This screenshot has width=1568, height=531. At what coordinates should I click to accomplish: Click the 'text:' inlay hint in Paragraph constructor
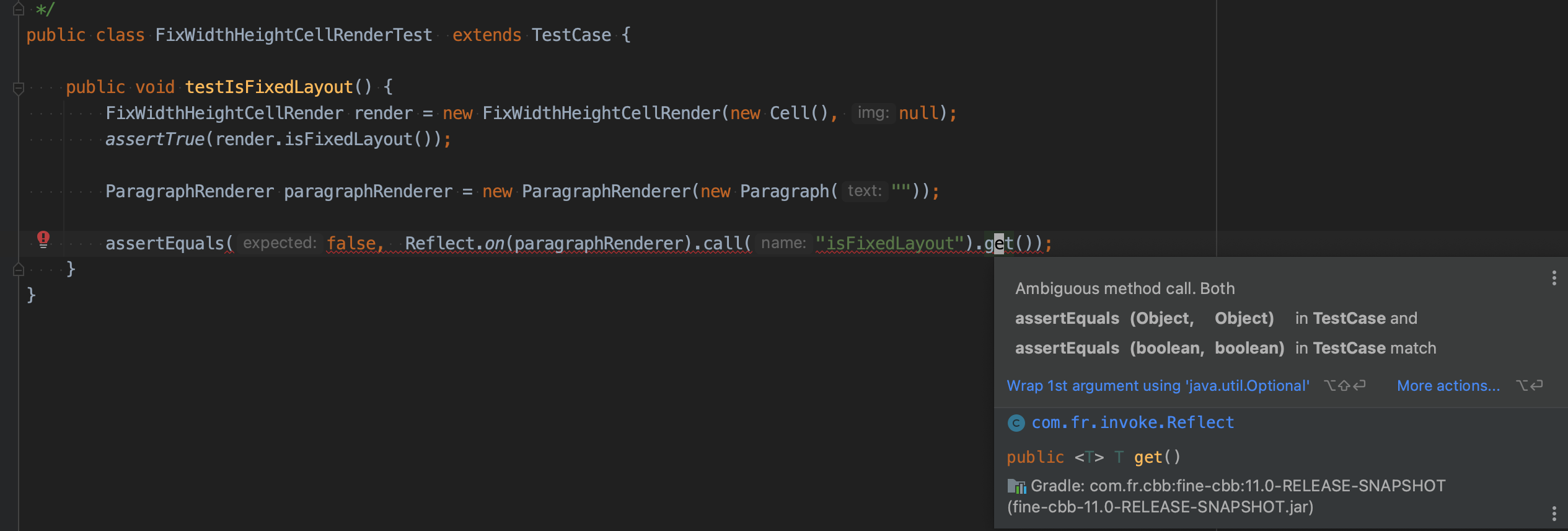coord(864,191)
